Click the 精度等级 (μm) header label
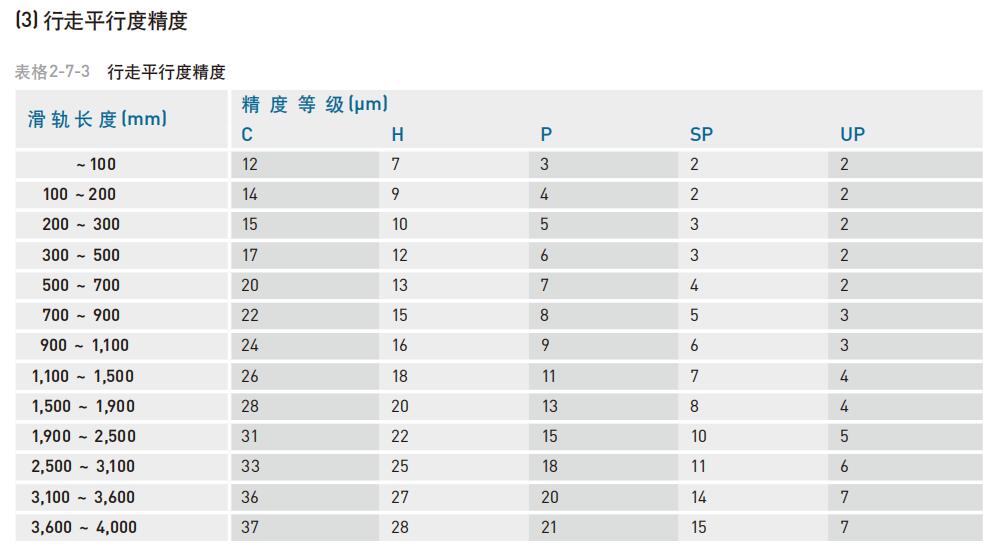The height and width of the screenshot is (546, 993). [x=314, y=104]
